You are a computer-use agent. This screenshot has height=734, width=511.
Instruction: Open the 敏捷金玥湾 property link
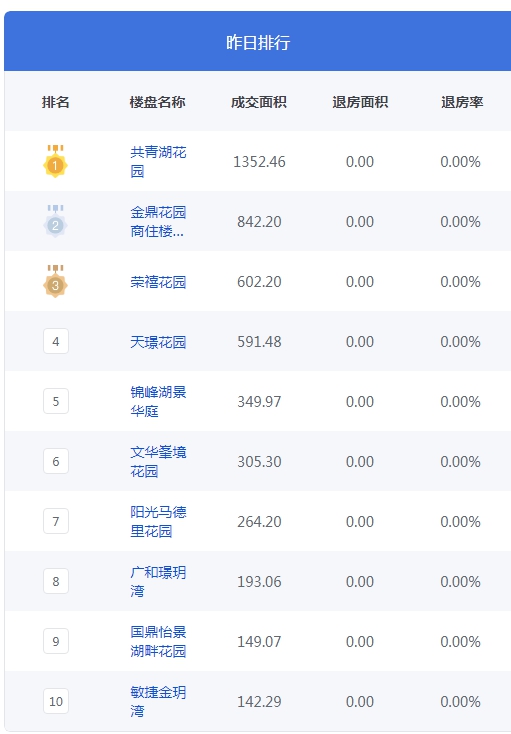158,701
